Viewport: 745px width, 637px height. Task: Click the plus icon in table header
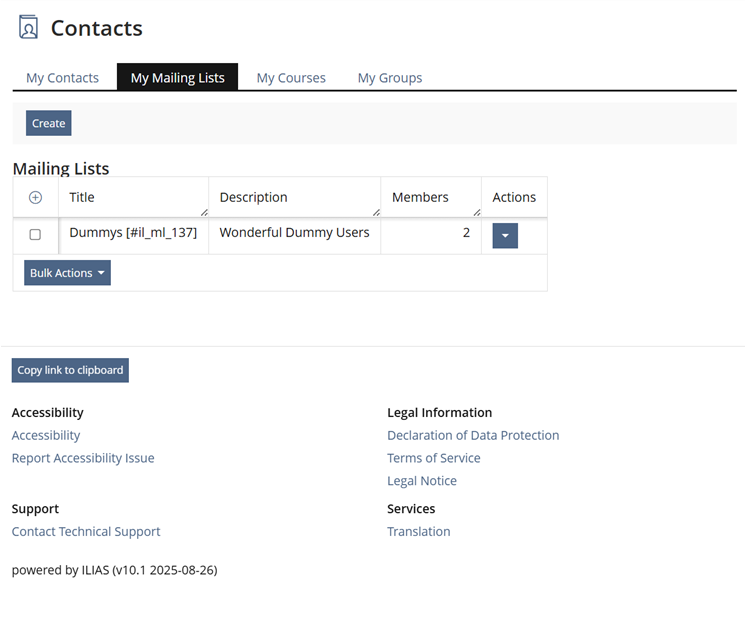pos(35,198)
